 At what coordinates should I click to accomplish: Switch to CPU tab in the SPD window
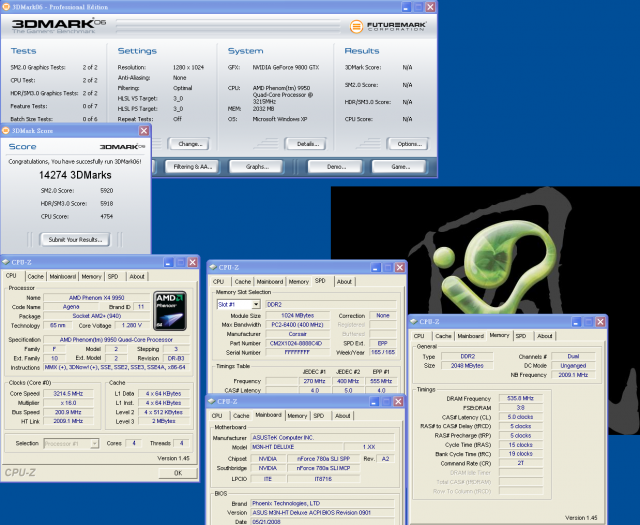click(219, 282)
